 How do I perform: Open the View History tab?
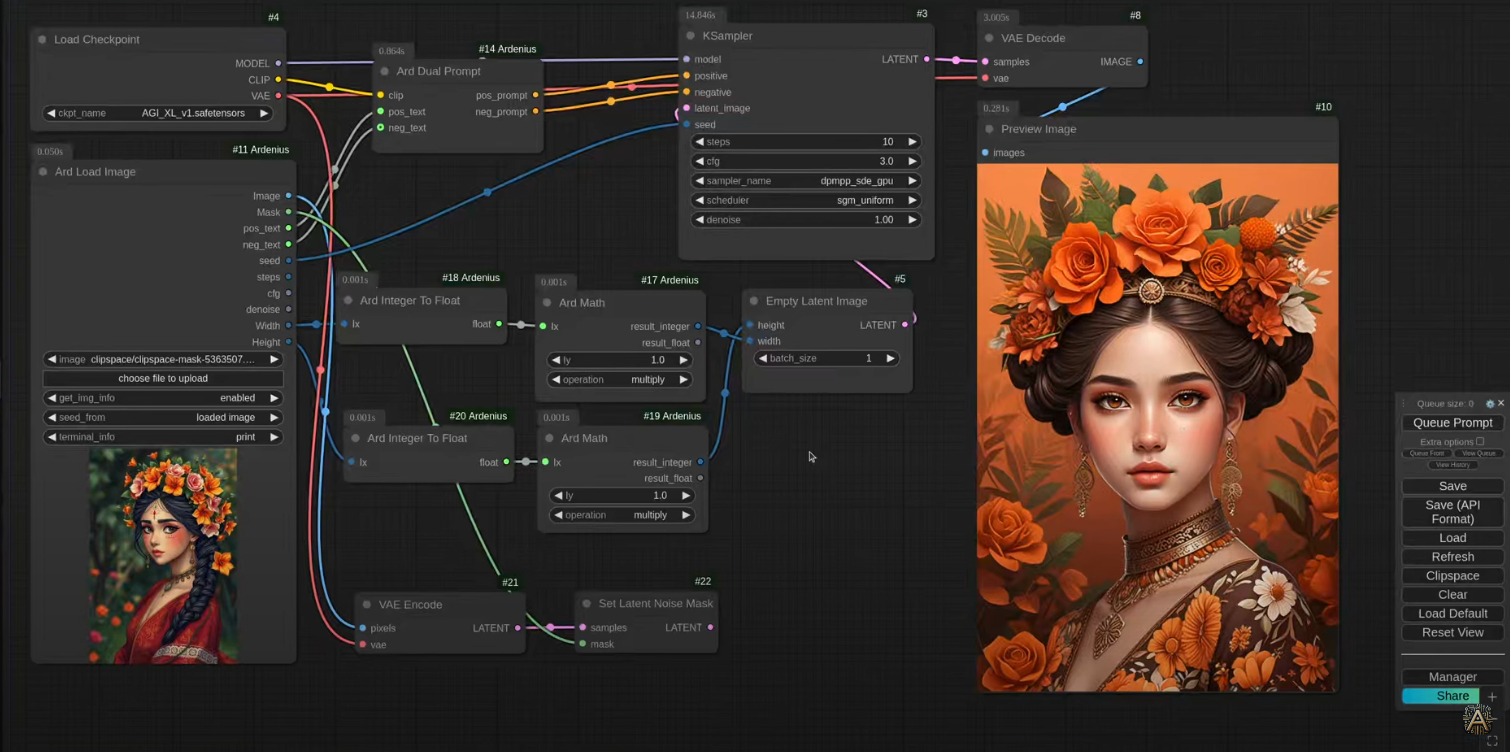[x=1452, y=465]
